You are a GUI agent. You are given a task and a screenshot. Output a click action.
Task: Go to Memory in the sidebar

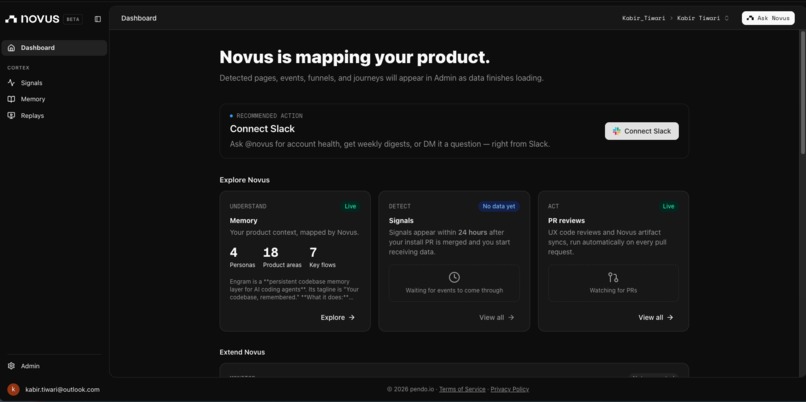(x=54, y=99)
